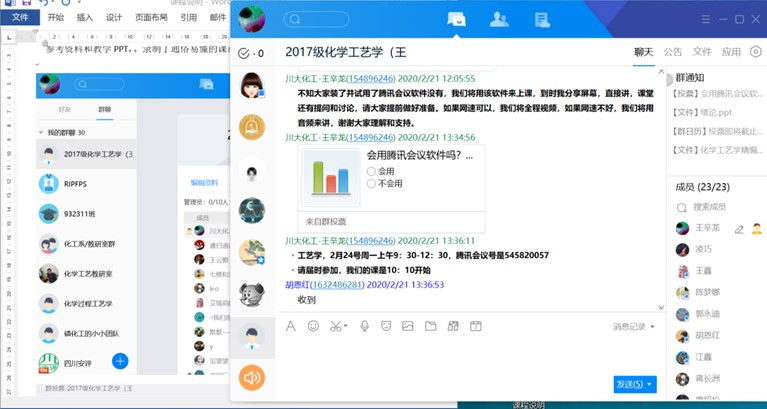This screenshot has width=767, height=409.
Task: Select the '会用' poll option
Action: click(372, 171)
